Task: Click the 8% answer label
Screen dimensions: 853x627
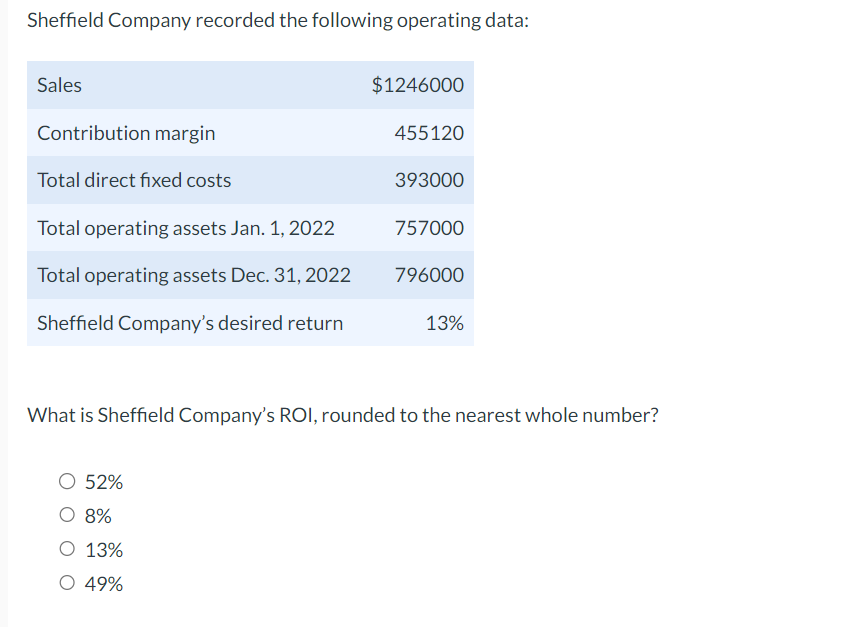Action: pyautogui.click(x=99, y=515)
